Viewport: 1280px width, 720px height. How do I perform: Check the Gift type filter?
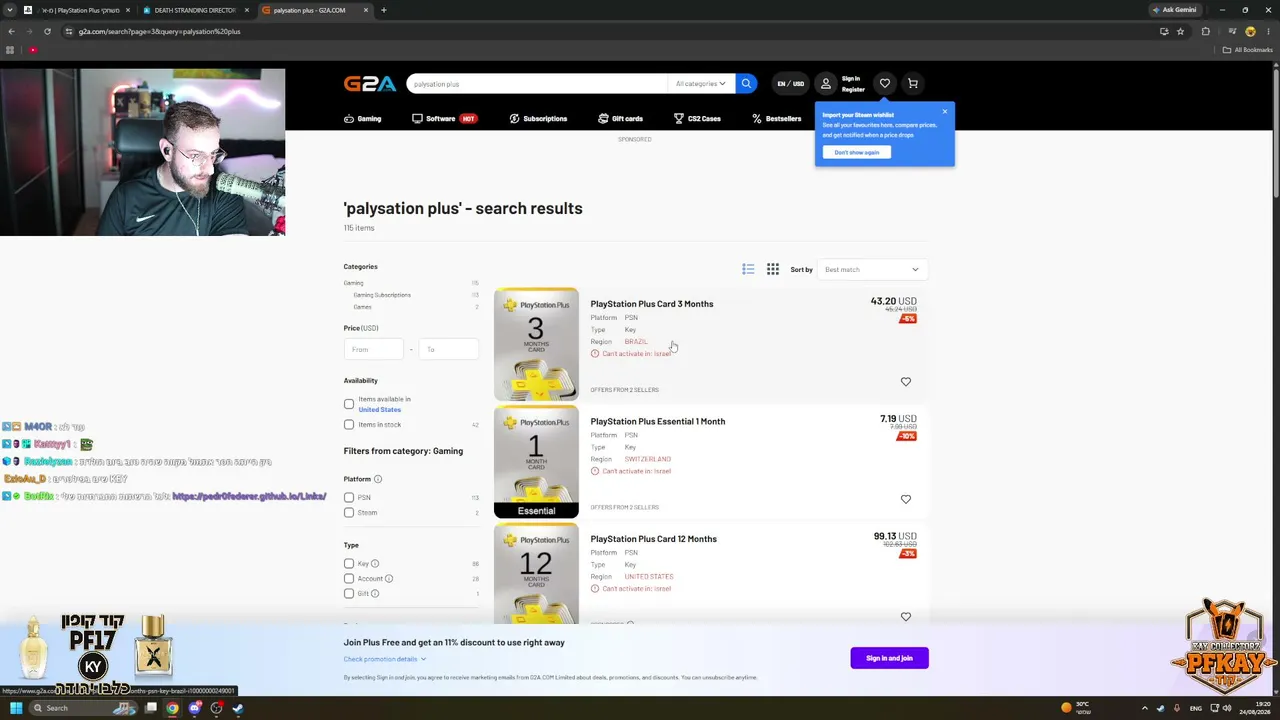click(349, 594)
